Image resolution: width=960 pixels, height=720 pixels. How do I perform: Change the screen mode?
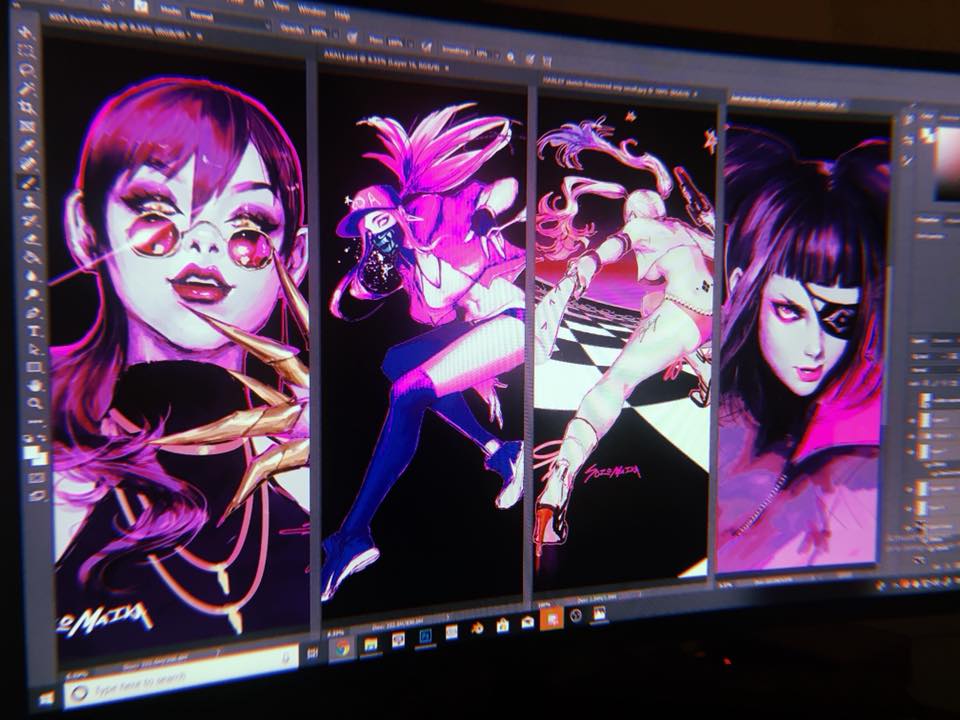[38, 495]
